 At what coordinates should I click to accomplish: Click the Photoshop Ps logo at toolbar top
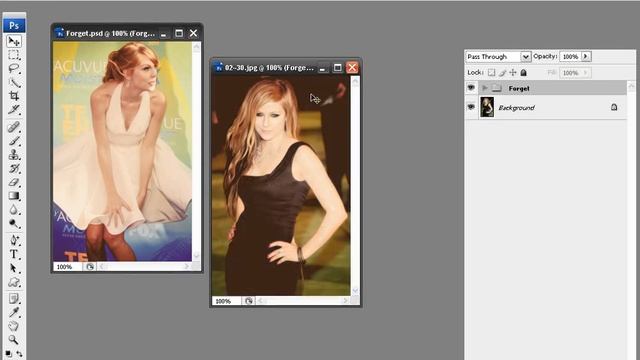pyautogui.click(x=14, y=25)
